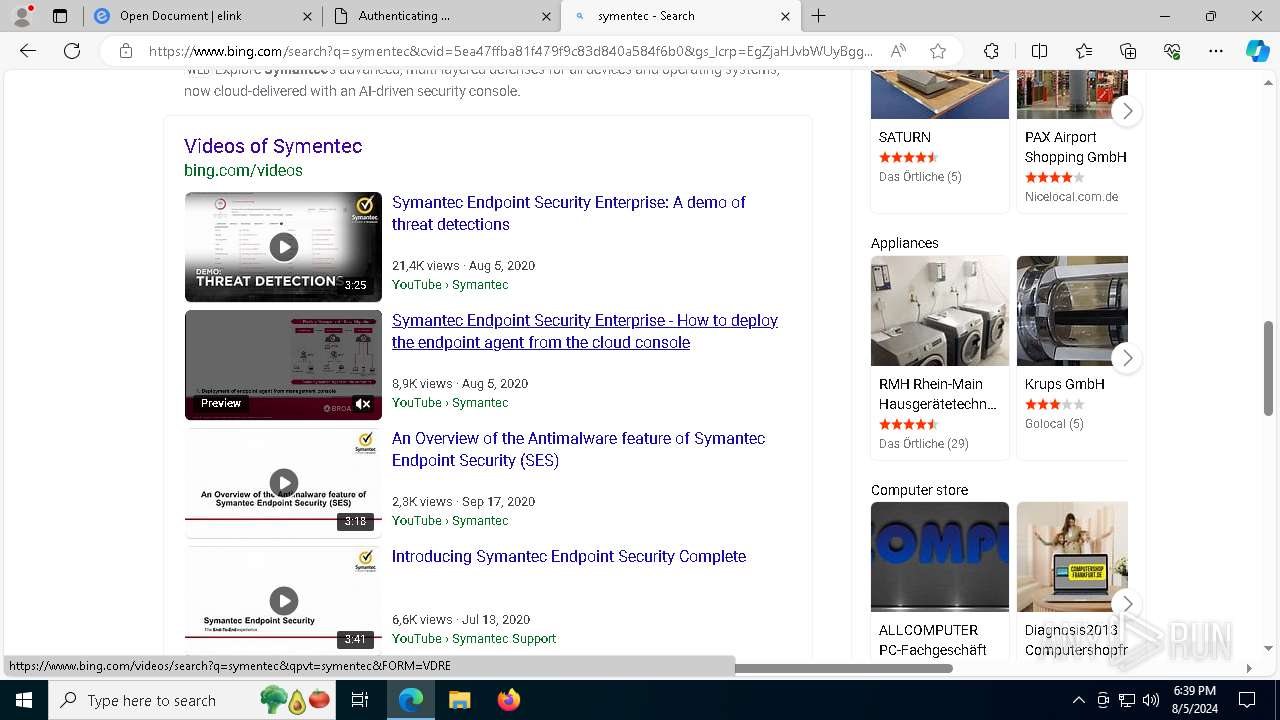Click the Microsoft Edge taskbar icon
The width and height of the screenshot is (1280, 720).
411,700
